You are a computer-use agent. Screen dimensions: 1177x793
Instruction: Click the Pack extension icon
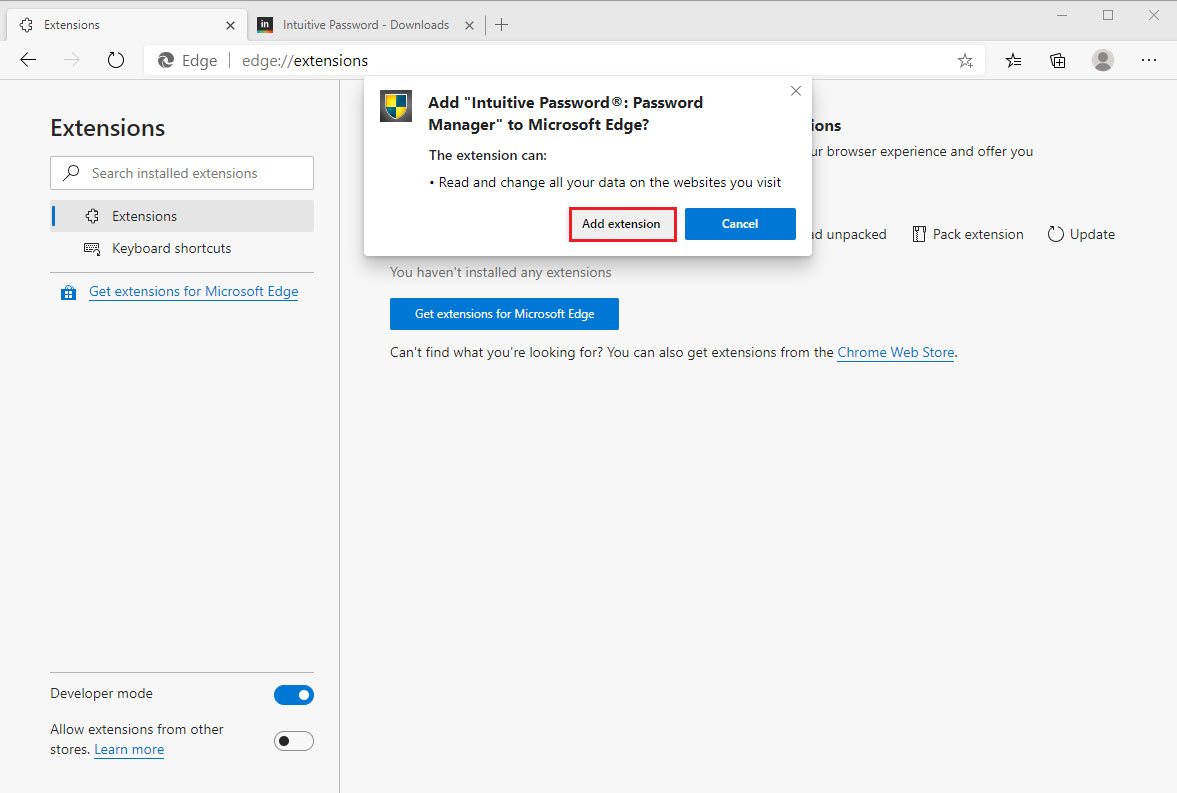click(x=919, y=234)
